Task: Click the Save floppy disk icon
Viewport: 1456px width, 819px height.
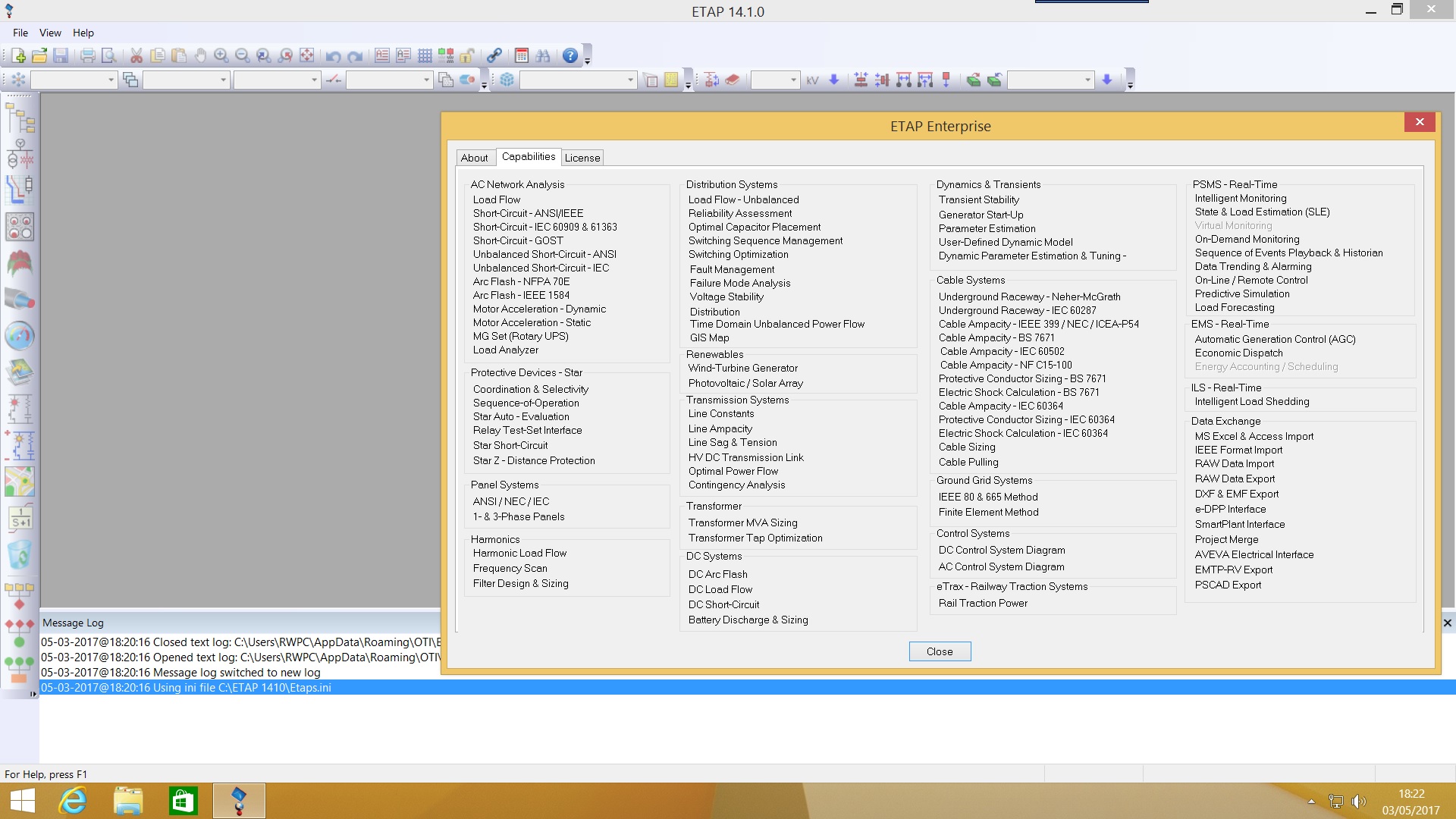Action: [61, 55]
